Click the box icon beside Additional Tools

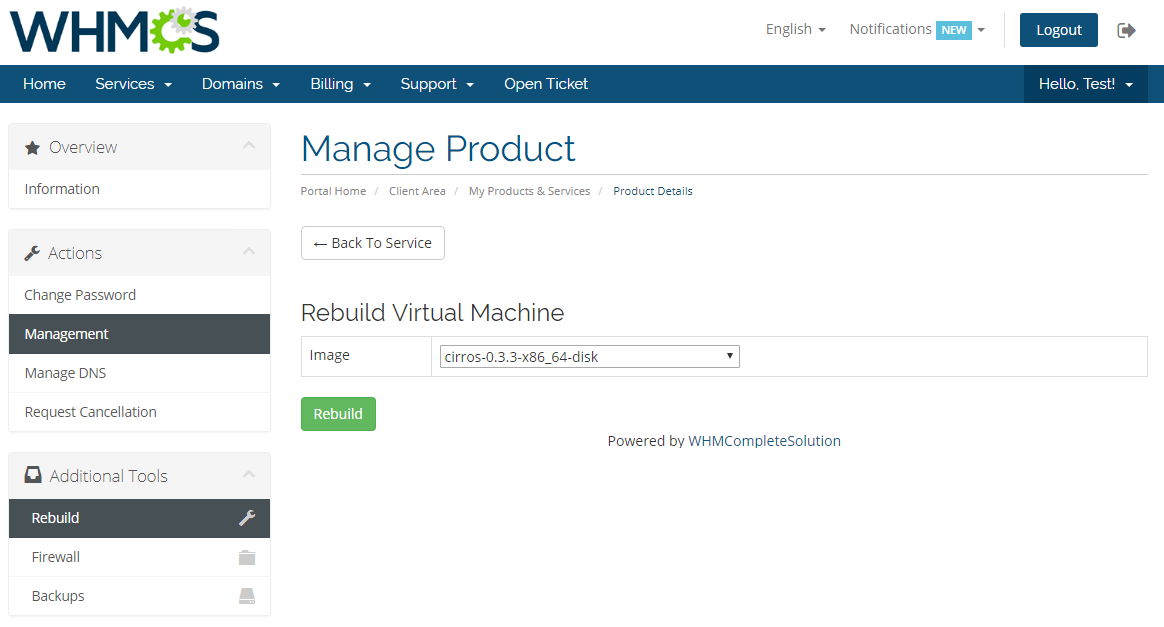pyautogui.click(x=31, y=475)
